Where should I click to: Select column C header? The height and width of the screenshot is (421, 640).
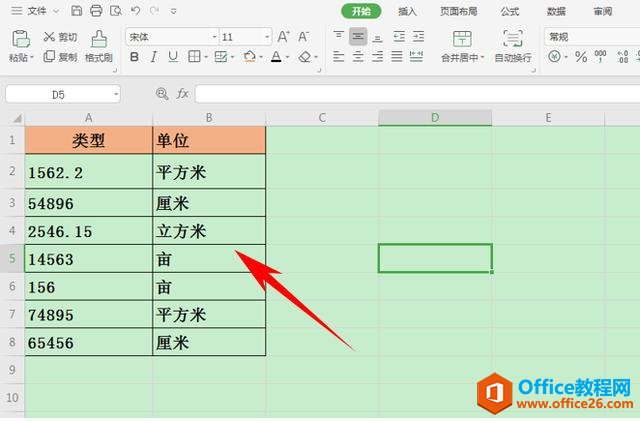(x=322, y=118)
